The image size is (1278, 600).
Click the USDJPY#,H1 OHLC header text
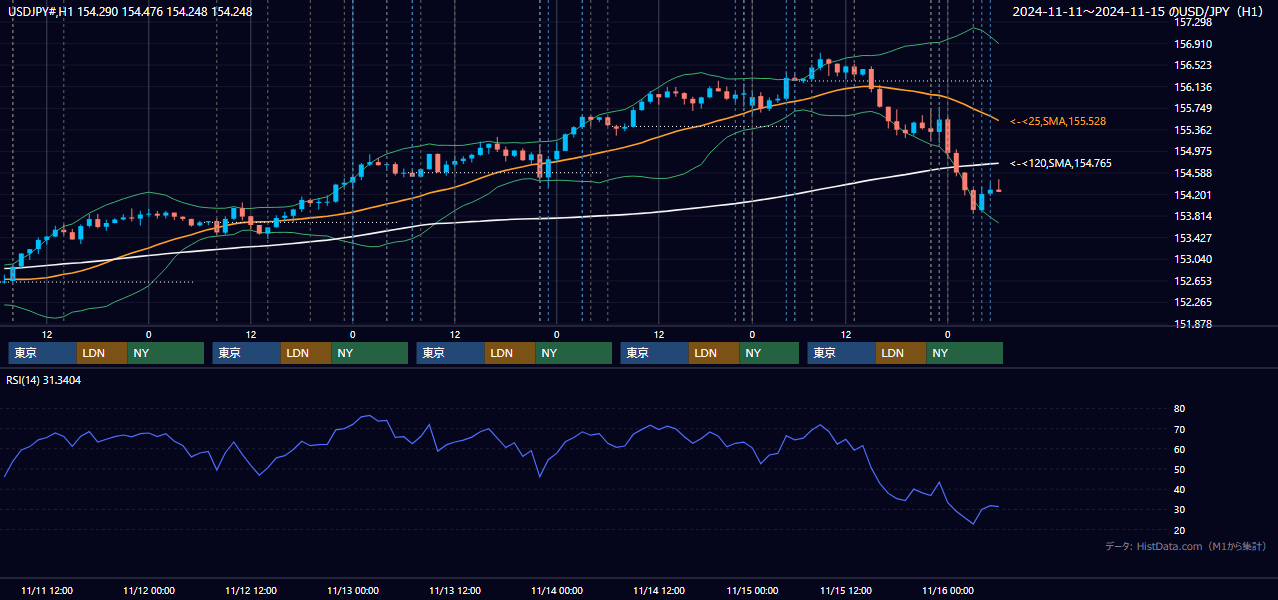pos(130,11)
